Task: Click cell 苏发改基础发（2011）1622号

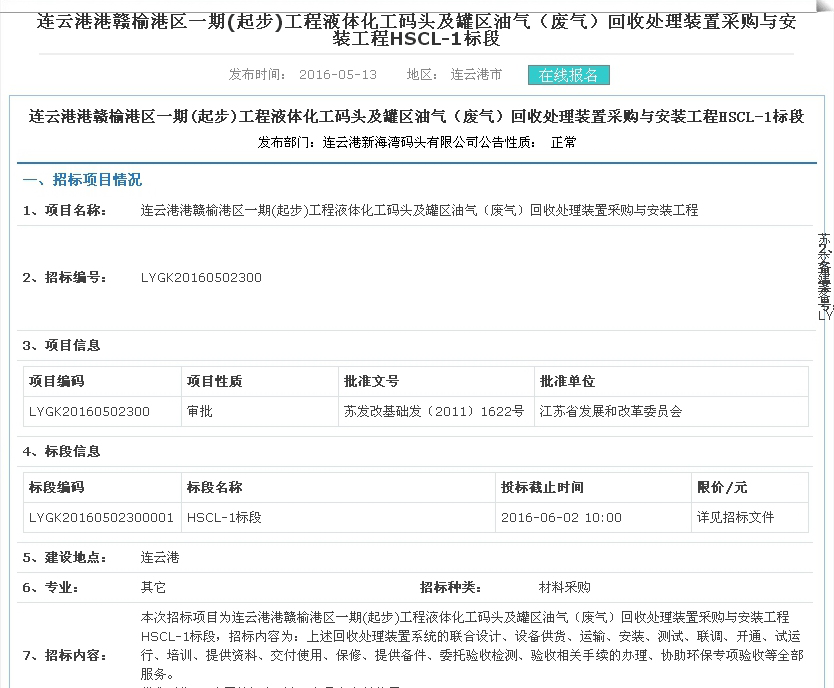Action: click(434, 412)
